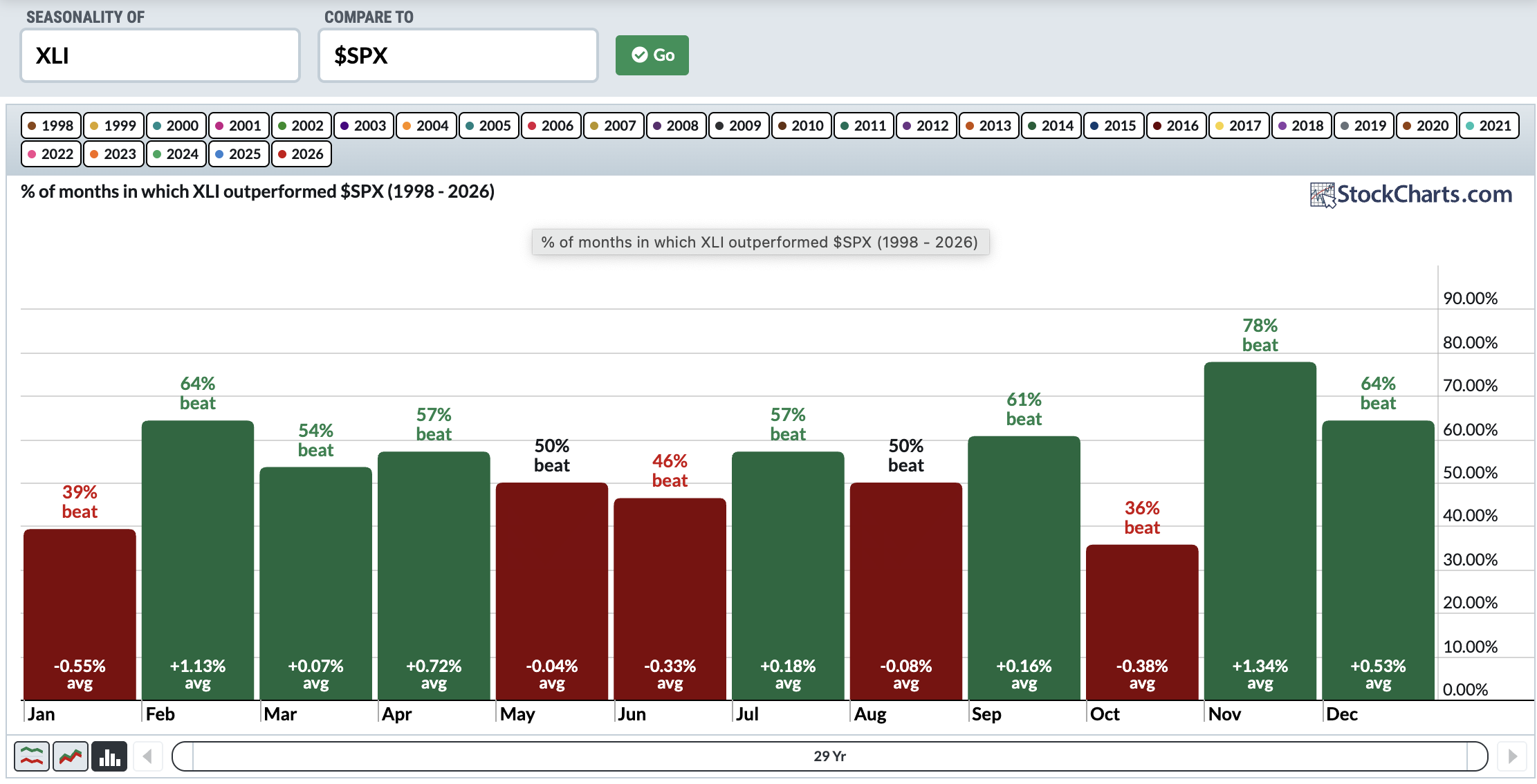Viewport: 1537px width, 784px height.
Task: Toggle the 2026 year chip
Action: pos(302,154)
